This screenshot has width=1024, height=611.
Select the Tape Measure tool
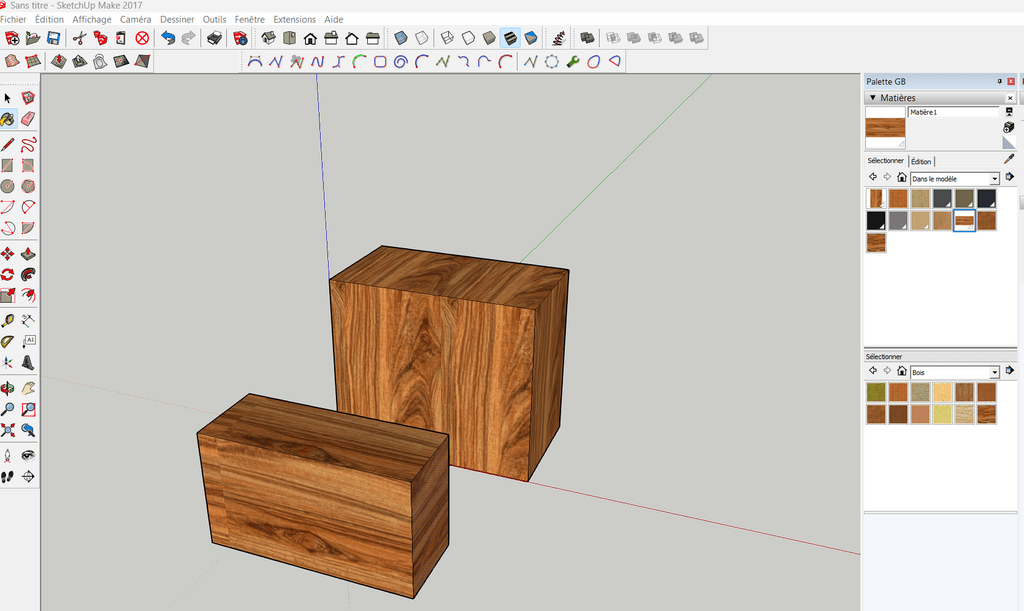point(8,321)
